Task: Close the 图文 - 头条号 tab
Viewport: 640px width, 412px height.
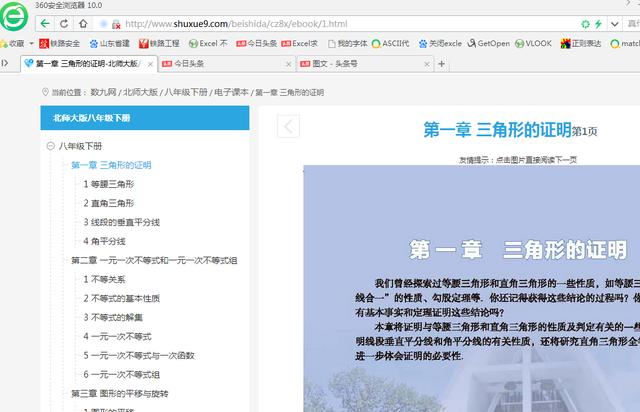Action: point(427,64)
